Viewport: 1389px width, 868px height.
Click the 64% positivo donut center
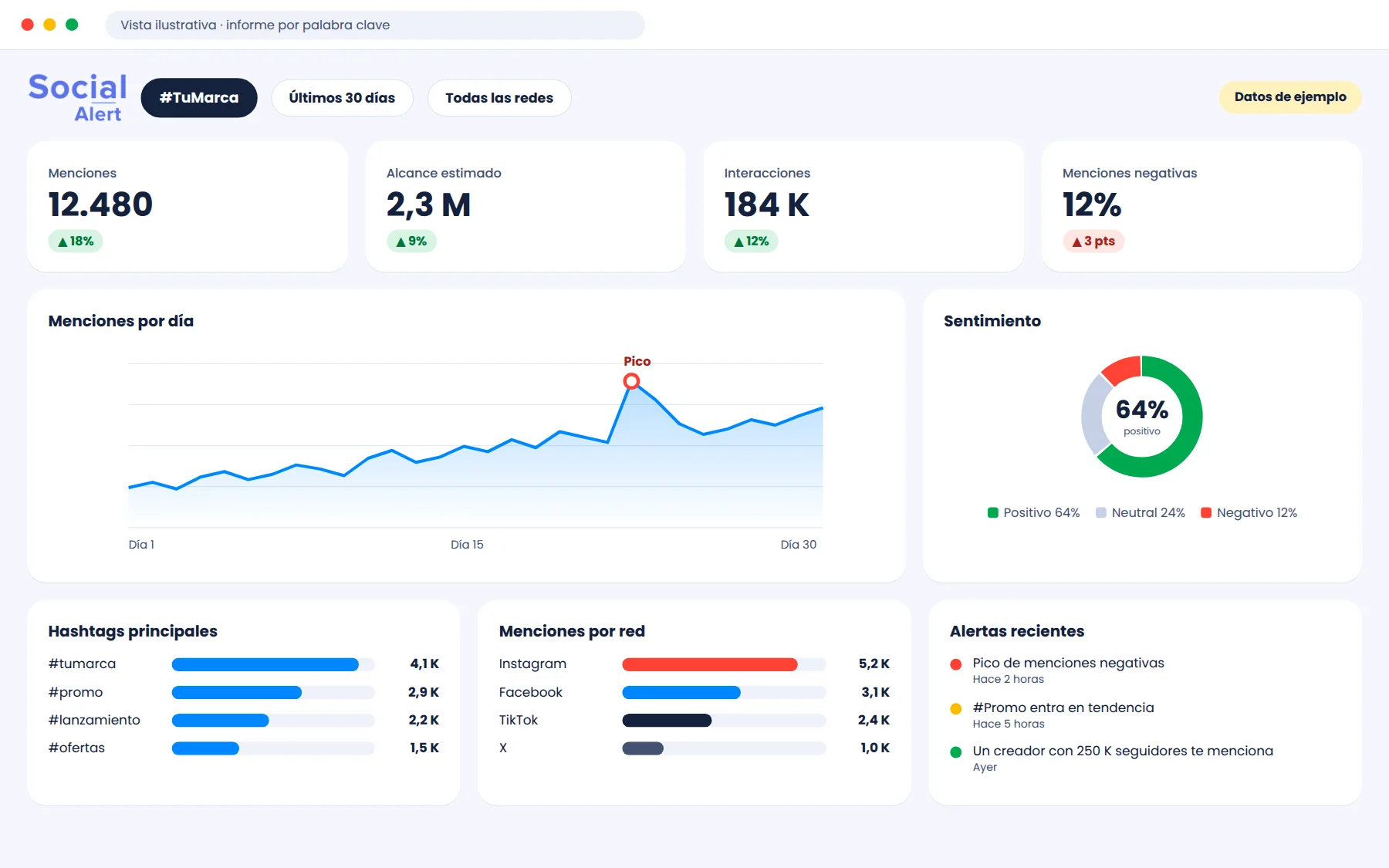[x=1142, y=417]
